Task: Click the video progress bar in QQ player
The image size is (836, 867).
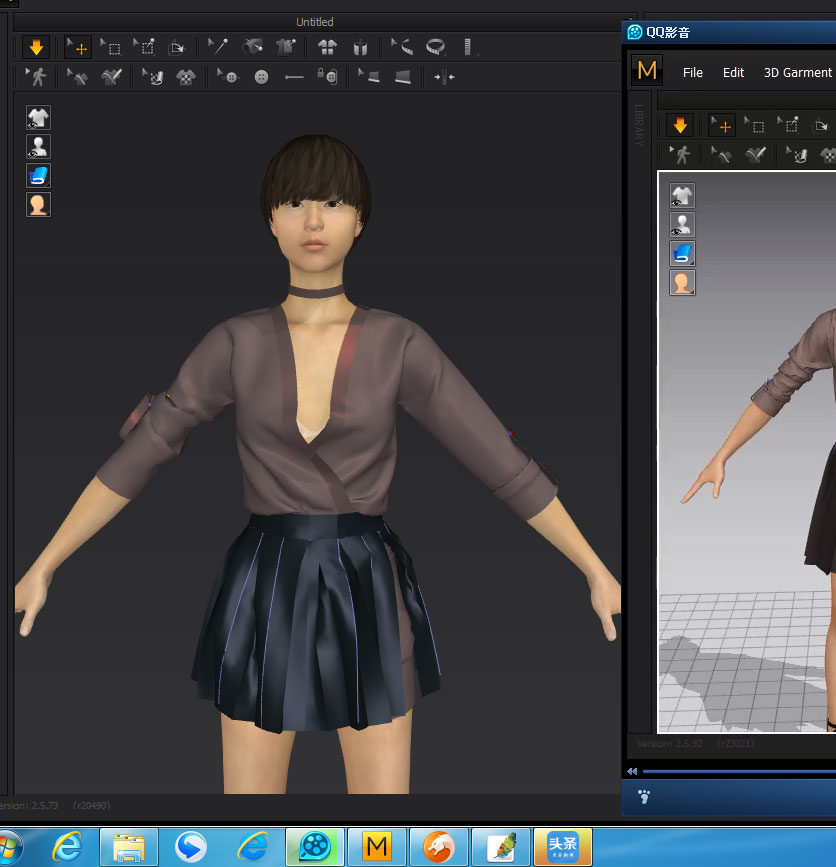Action: [738, 771]
